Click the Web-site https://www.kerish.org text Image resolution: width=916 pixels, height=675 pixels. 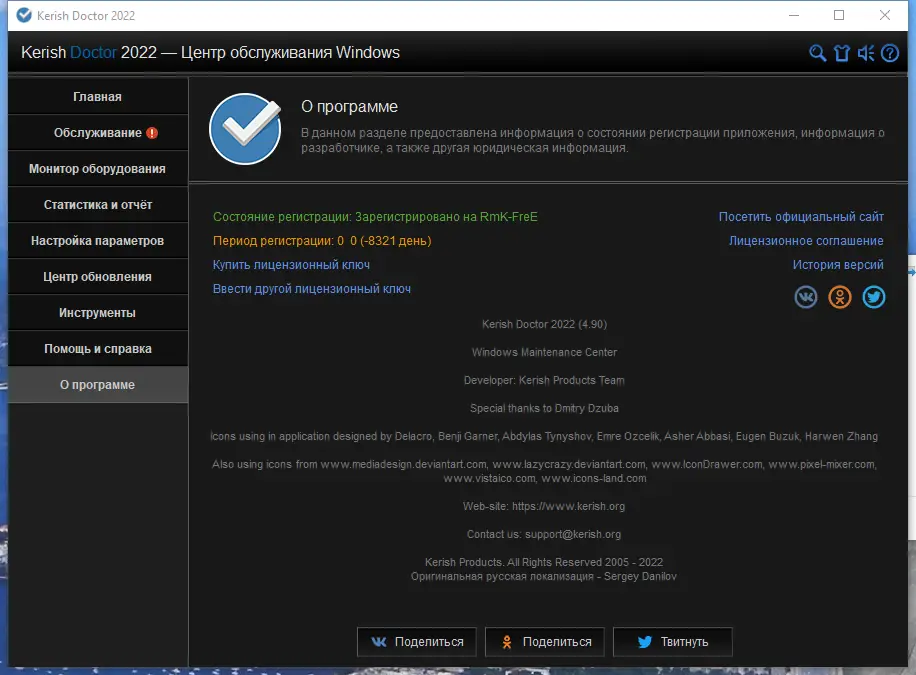(544, 506)
